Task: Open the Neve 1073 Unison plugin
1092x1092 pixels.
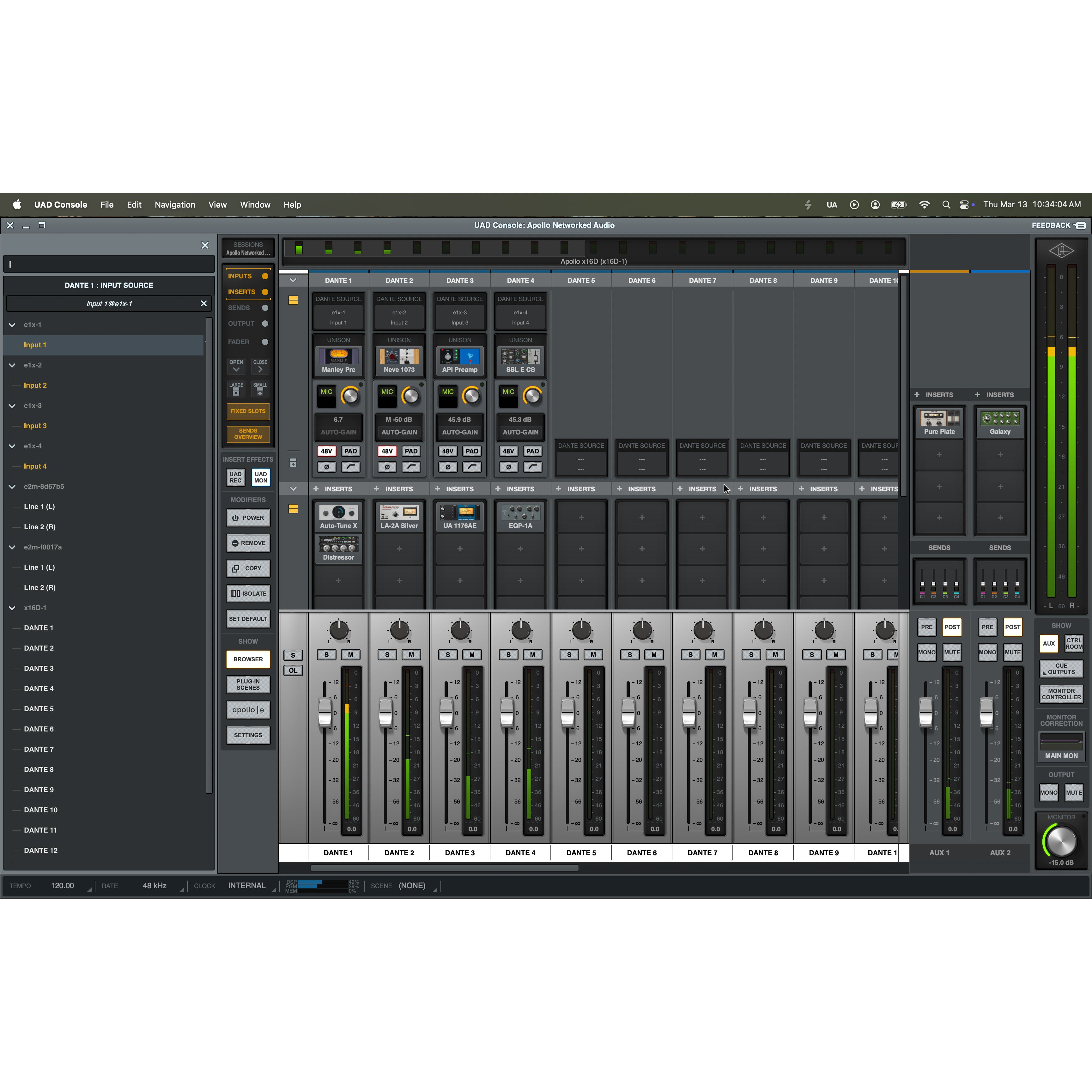Action: tap(399, 361)
